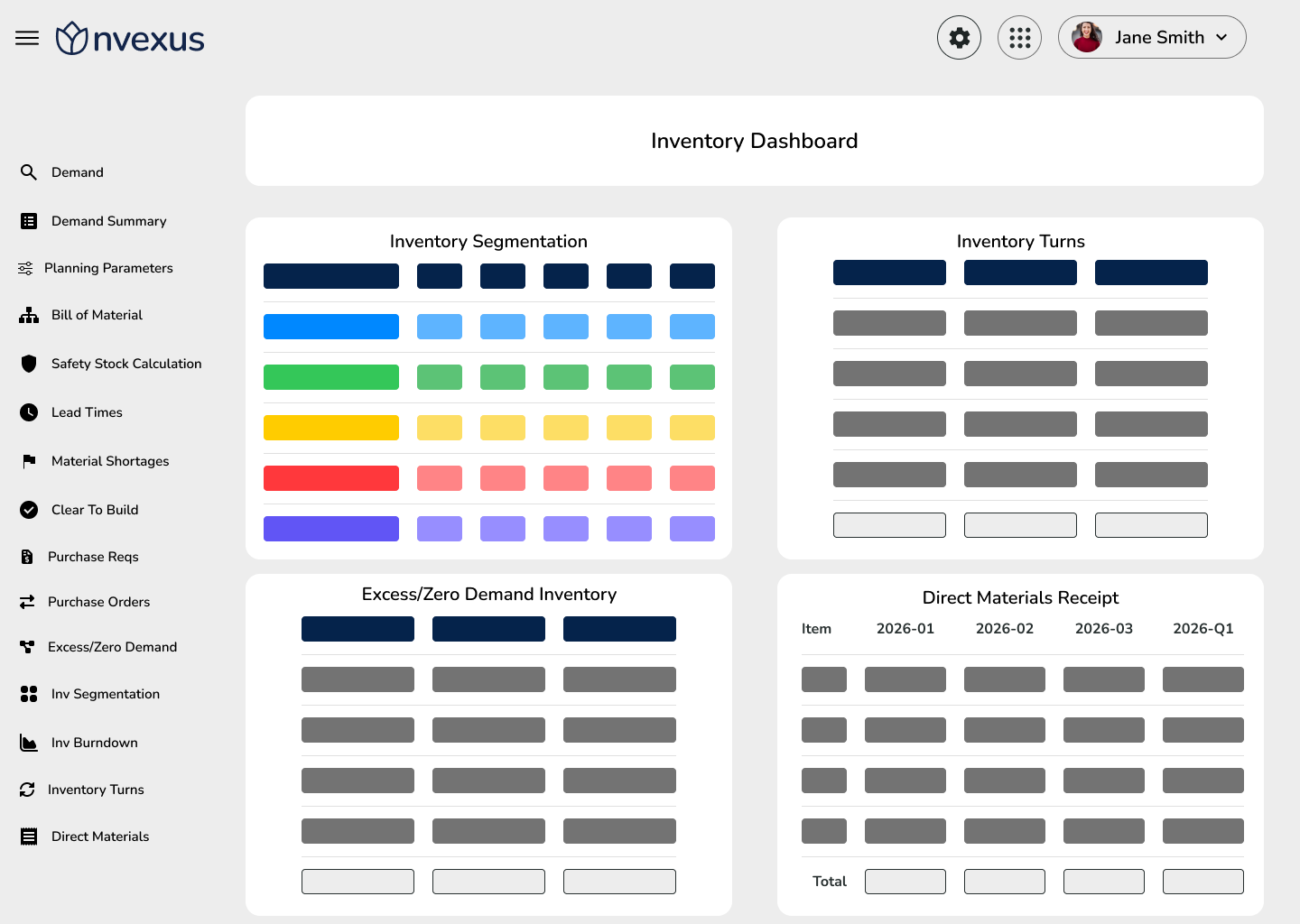Click the wide red bar in Inventory Segmentation
1300x924 pixels.
pyautogui.click(x=331, y=478)
